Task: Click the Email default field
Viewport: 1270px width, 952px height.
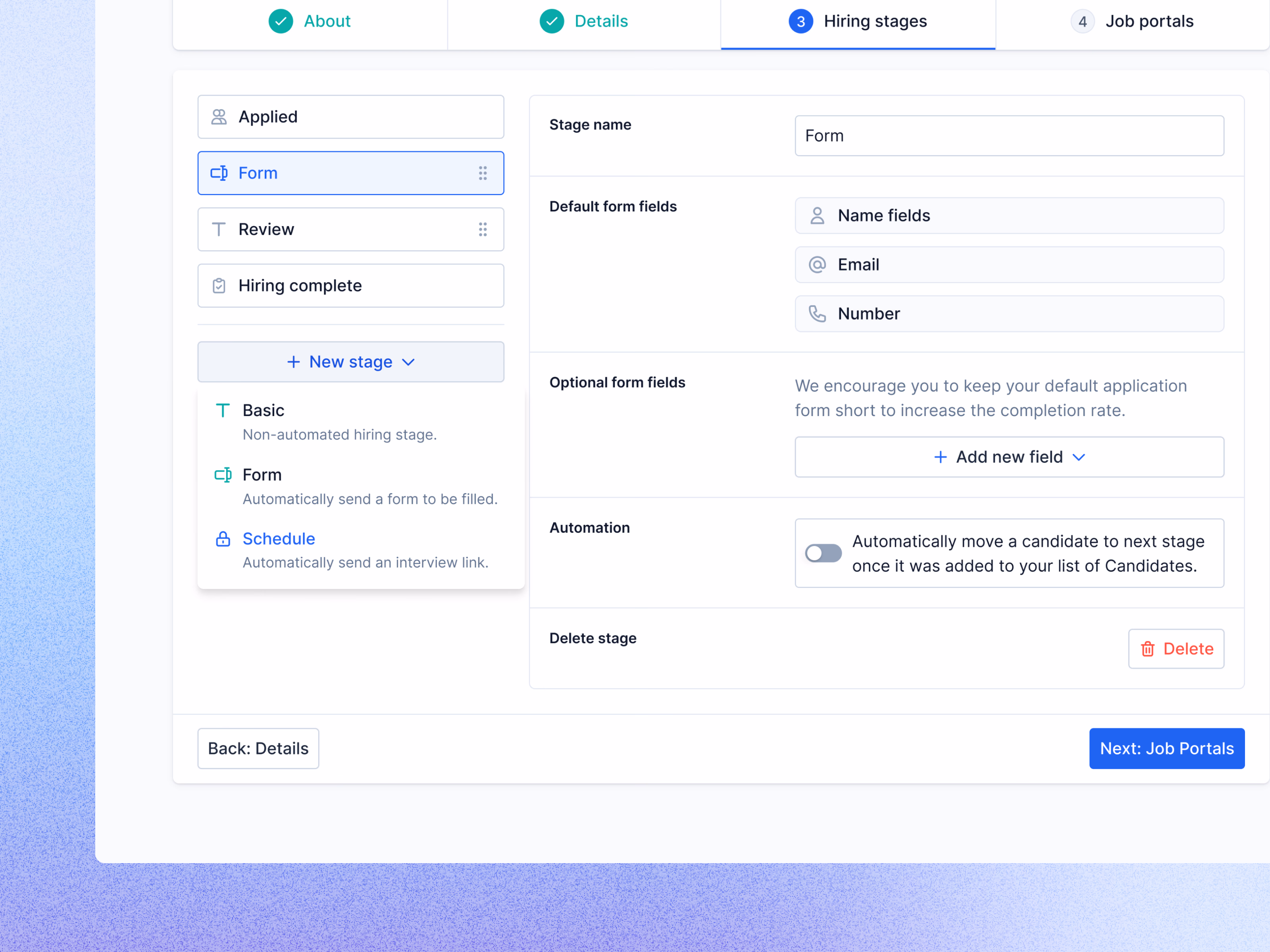Action: tap(1009, 265)
